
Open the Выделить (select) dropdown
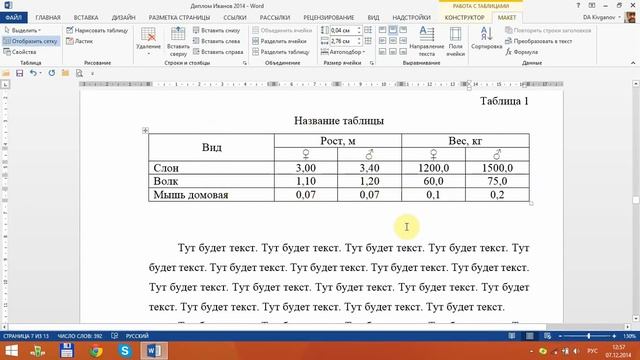[23, 30]
